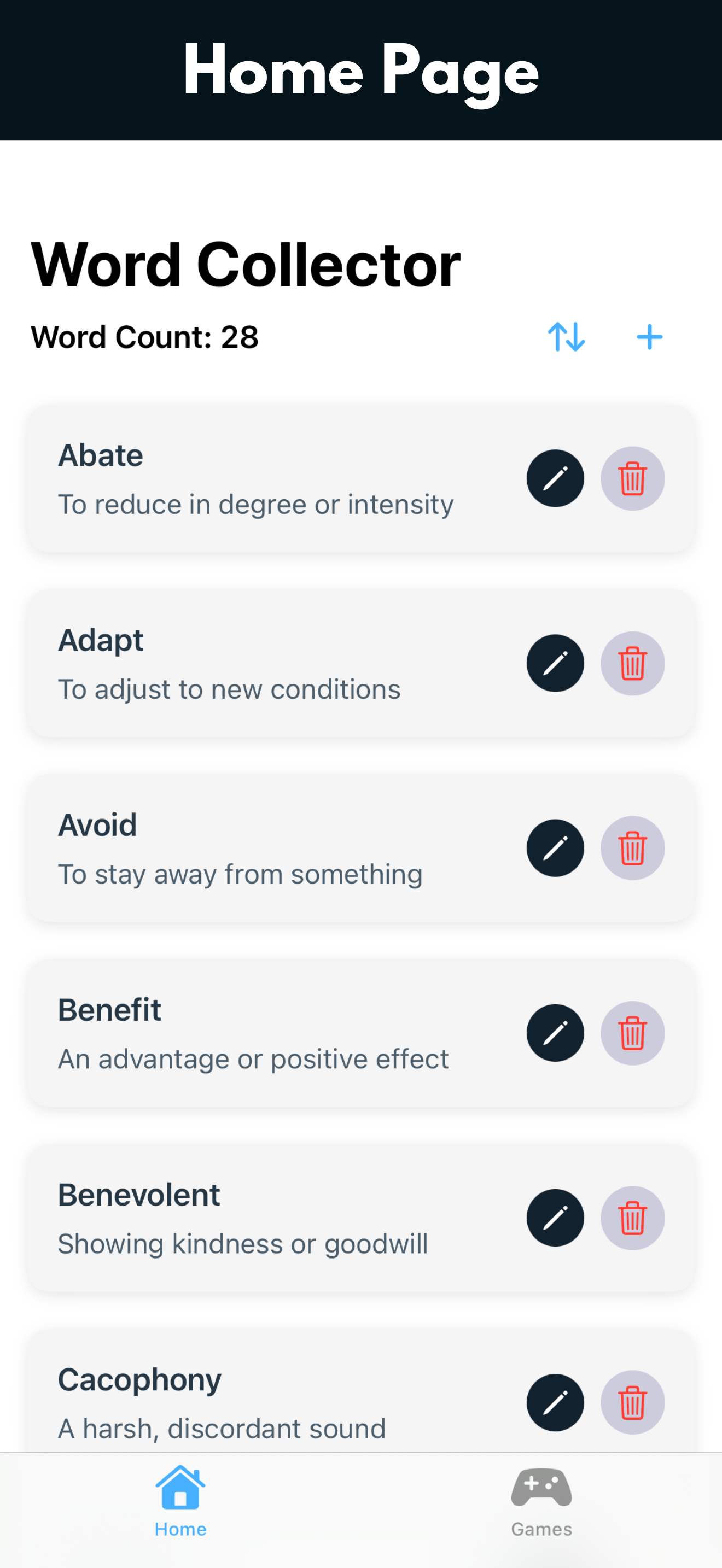Delete the Benefit word entry
The height and width of the screenshot is (1568, 722).
(x=632, y=1033)
